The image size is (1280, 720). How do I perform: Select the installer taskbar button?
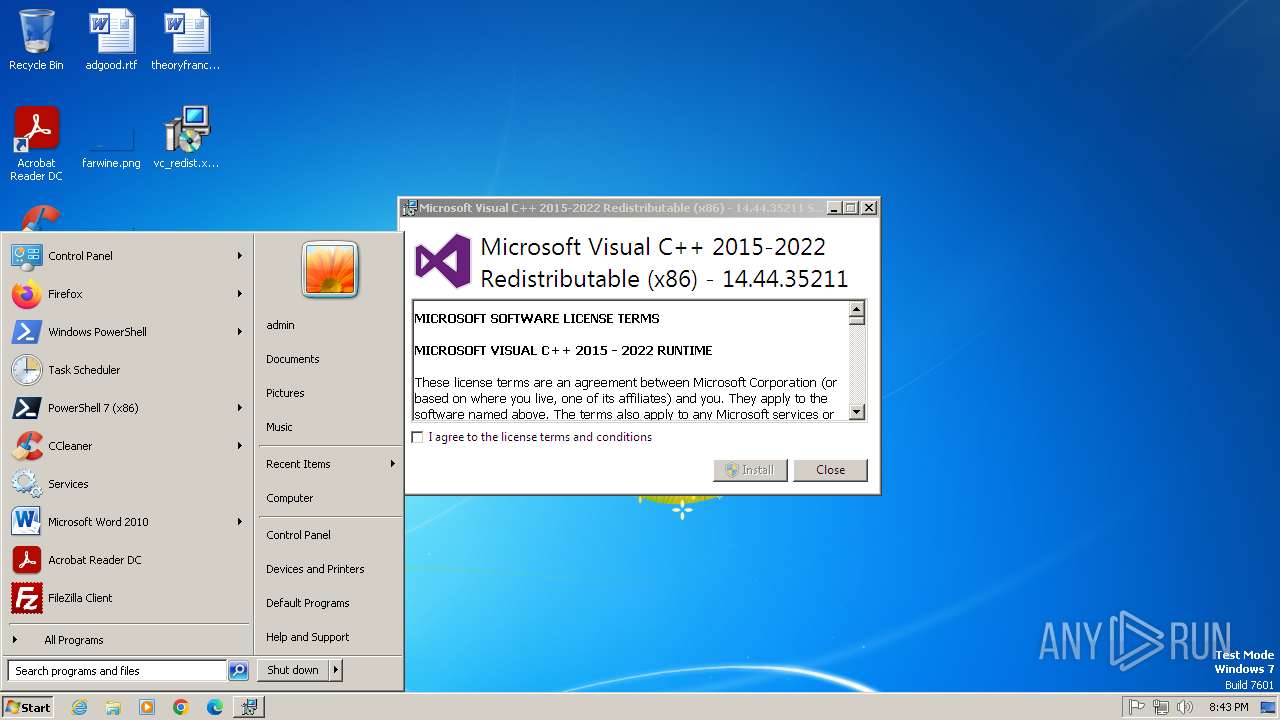point(249,707)
